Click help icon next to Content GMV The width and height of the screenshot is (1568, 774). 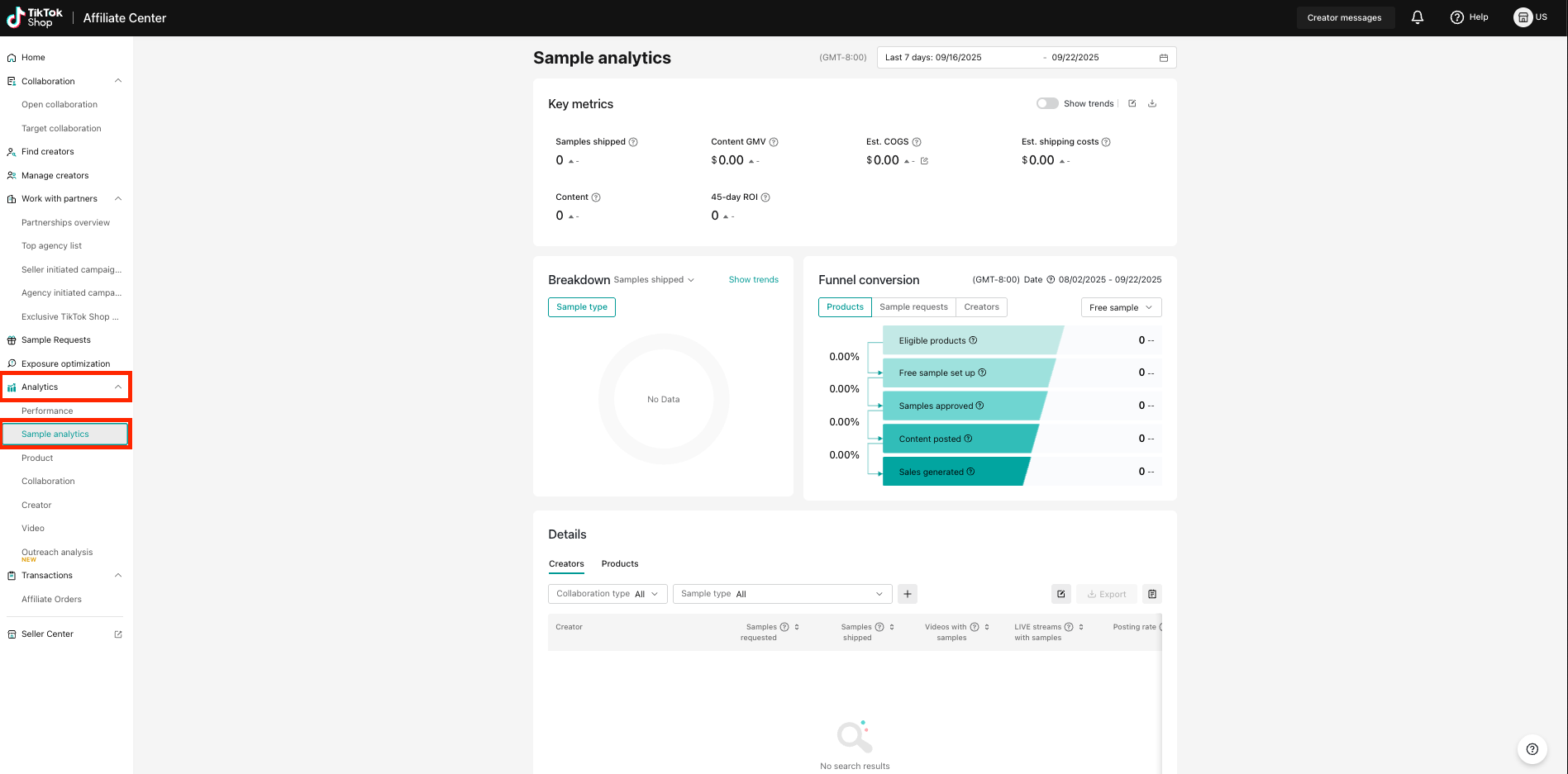[x=774, y=142]
